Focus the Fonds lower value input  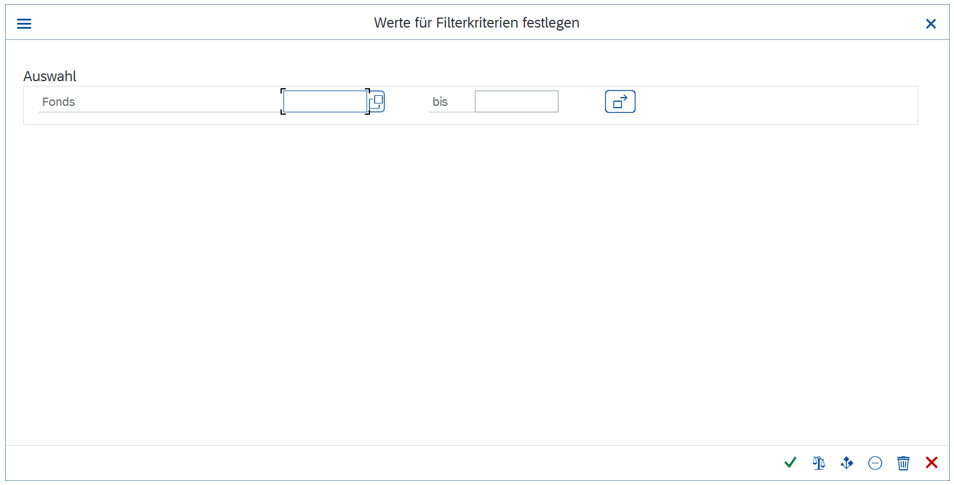pos(325,102)
